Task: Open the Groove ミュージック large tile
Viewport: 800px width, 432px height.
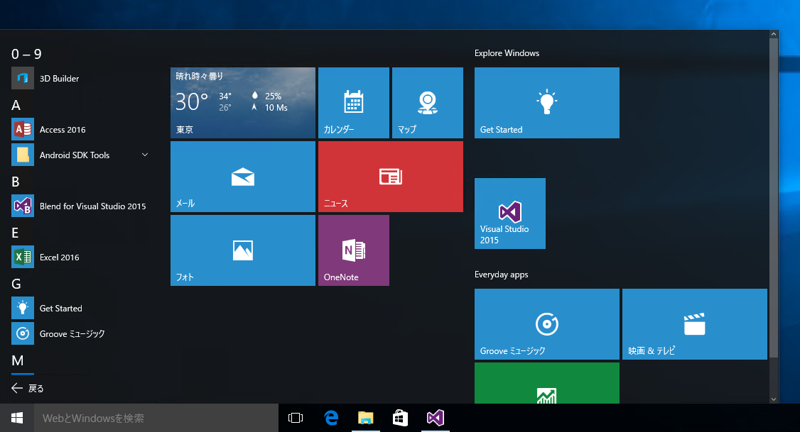Action: [547, 324]
